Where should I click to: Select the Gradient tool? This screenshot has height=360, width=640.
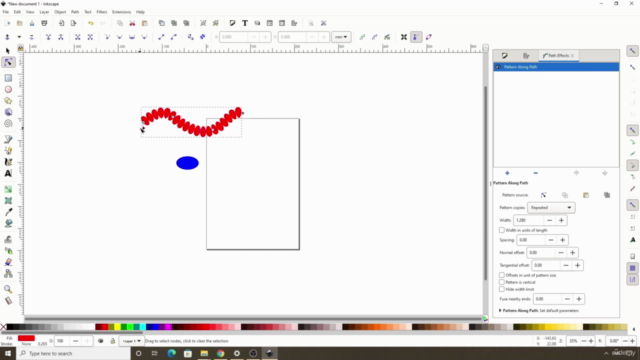(8, 189)
